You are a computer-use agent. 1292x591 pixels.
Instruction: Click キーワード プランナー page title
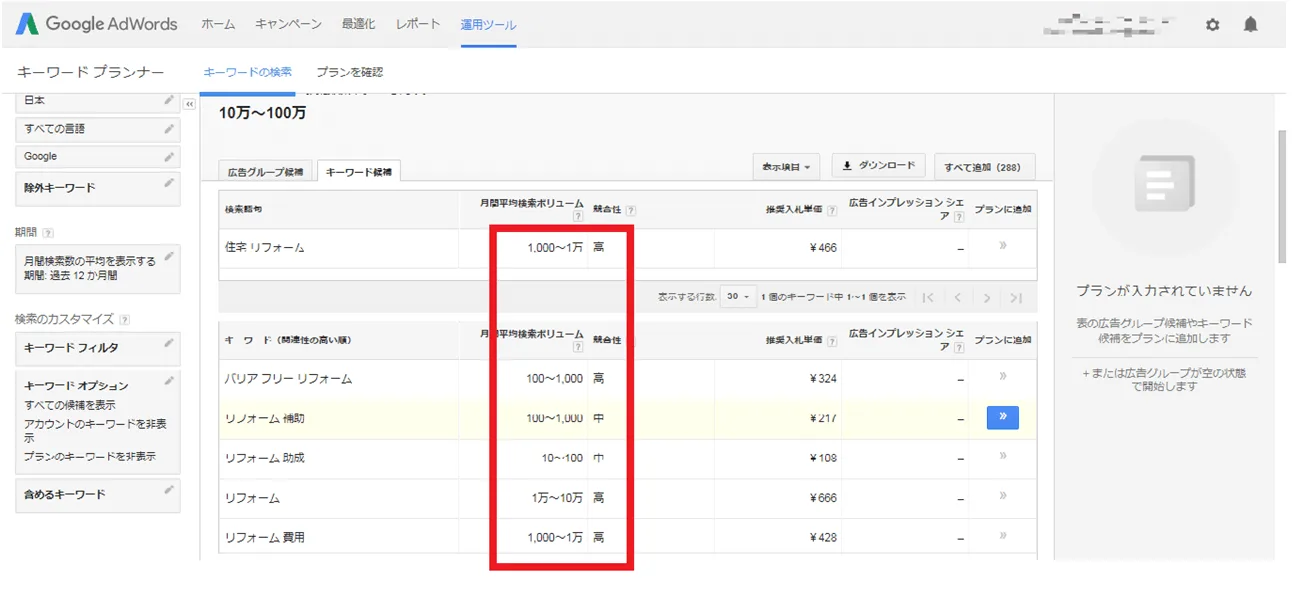90,72
